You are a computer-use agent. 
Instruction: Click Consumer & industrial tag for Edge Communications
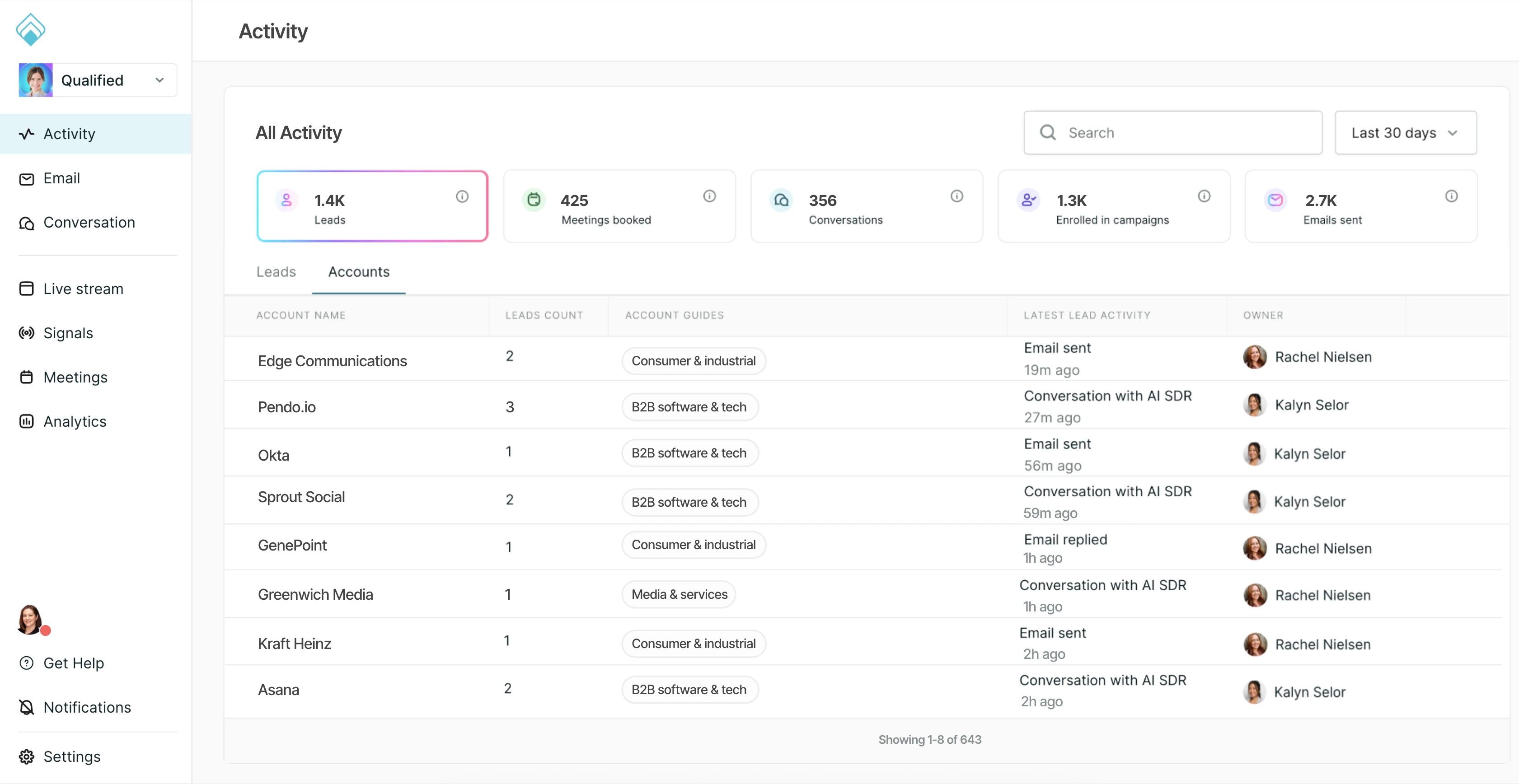(694, 361)
